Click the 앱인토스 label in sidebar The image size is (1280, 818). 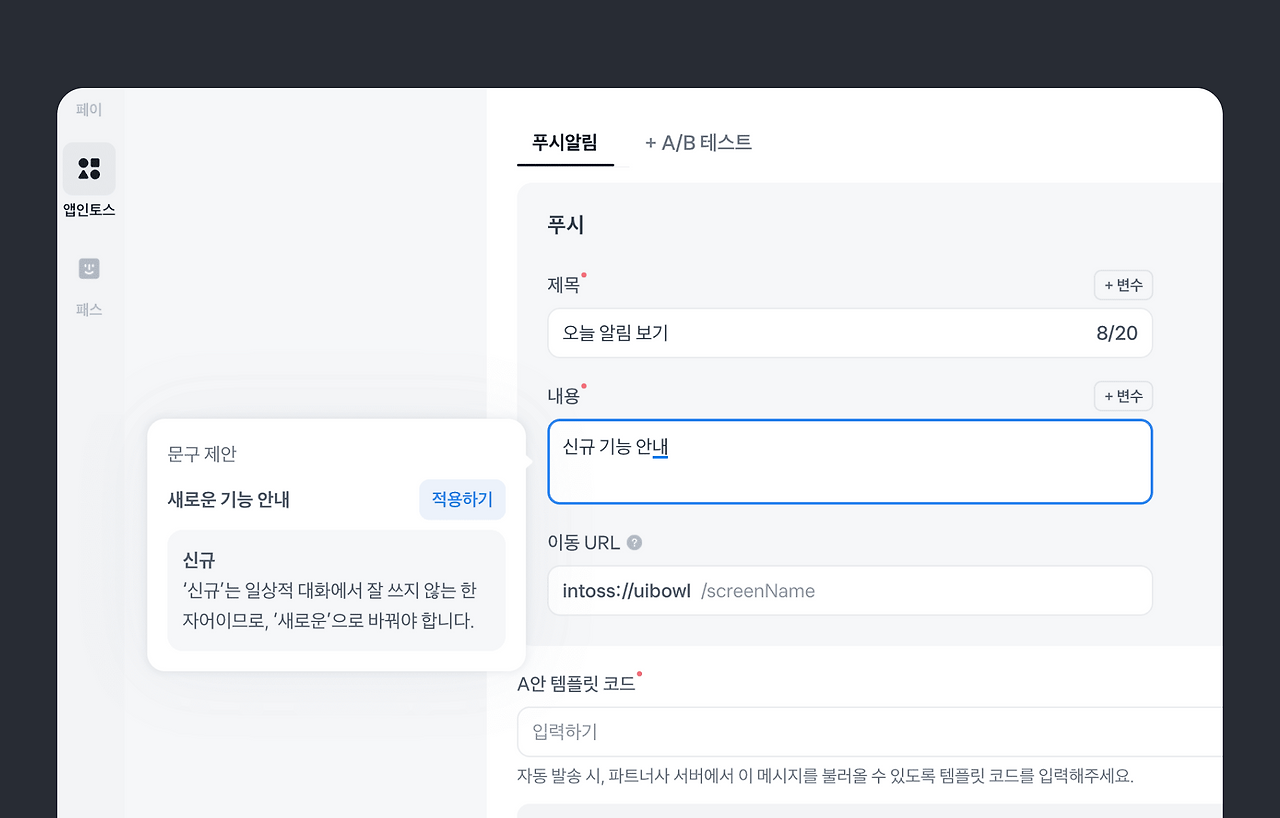point(89,210)
